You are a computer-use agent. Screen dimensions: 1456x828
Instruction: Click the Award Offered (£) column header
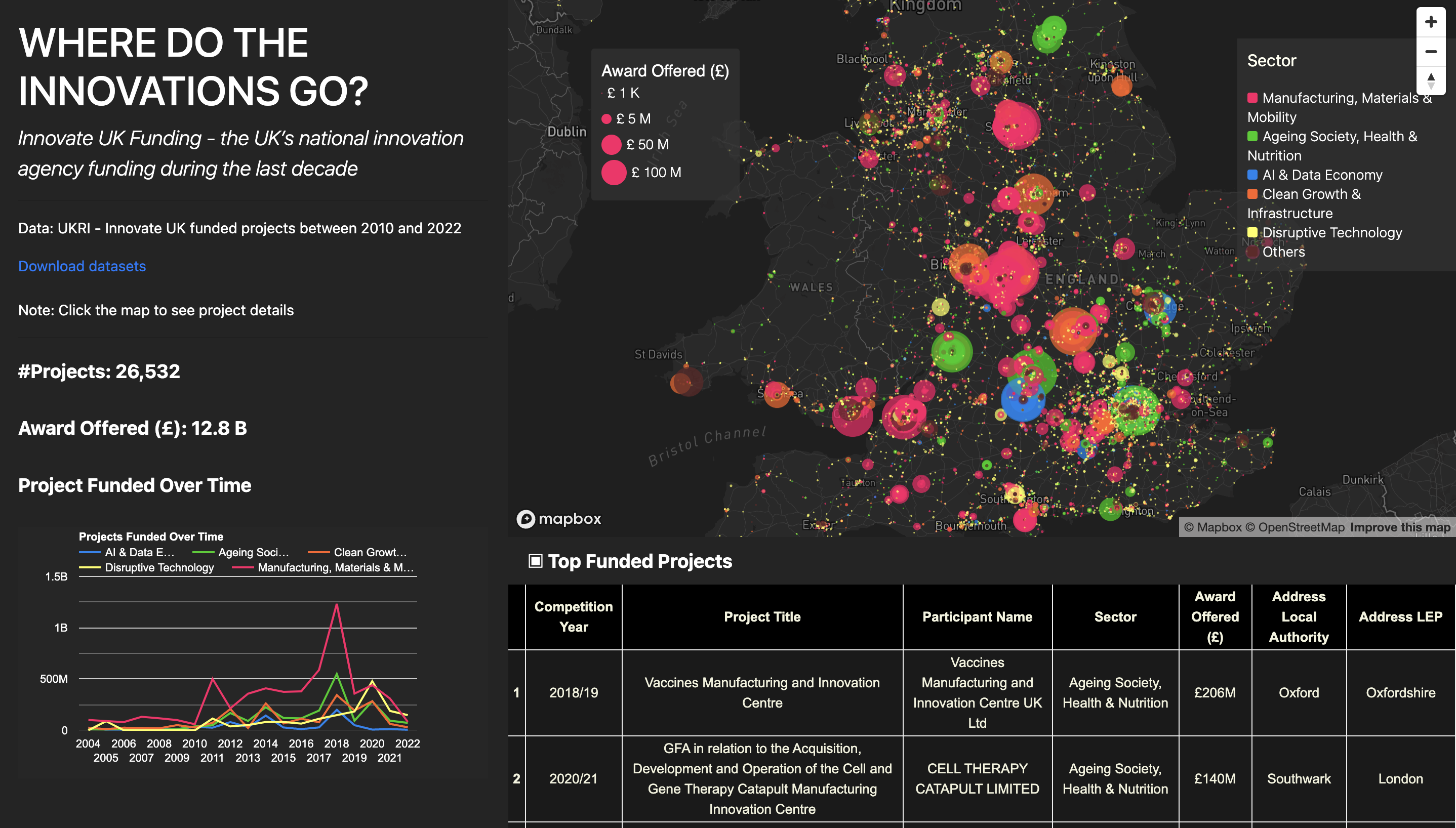[x=1215, y=617]
